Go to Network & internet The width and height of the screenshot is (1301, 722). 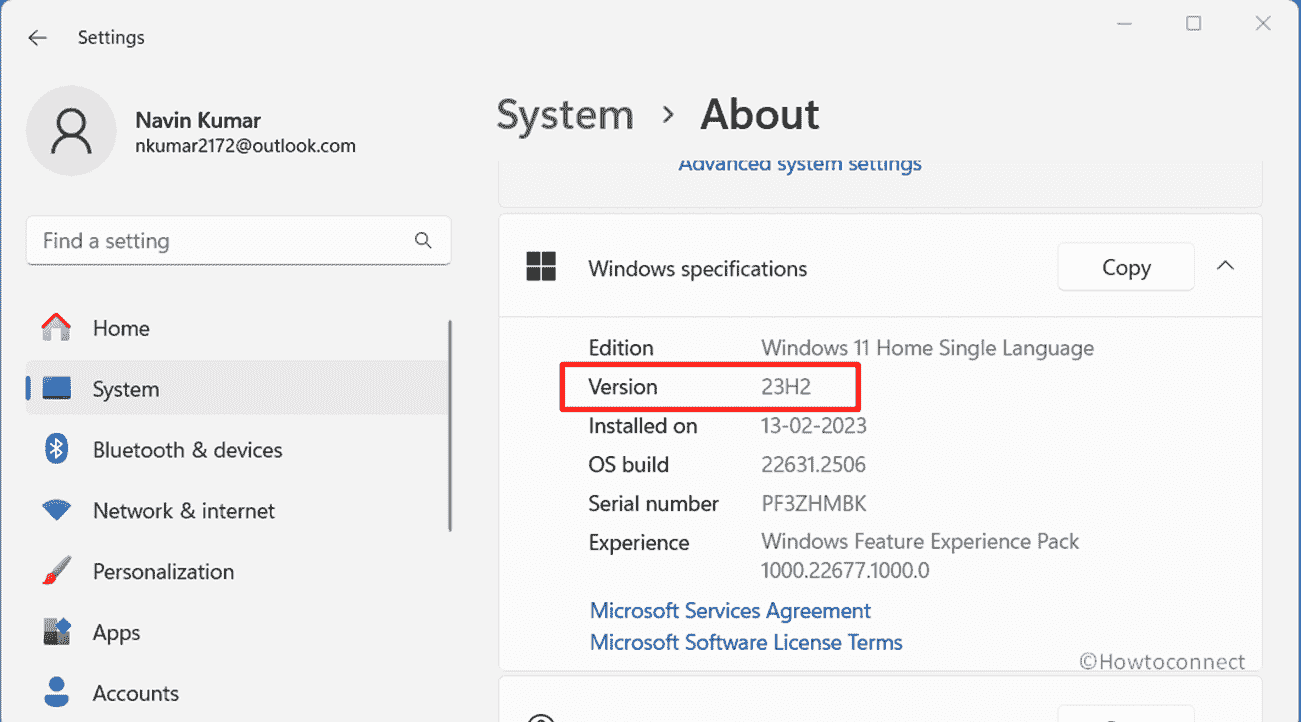(238, 511)
